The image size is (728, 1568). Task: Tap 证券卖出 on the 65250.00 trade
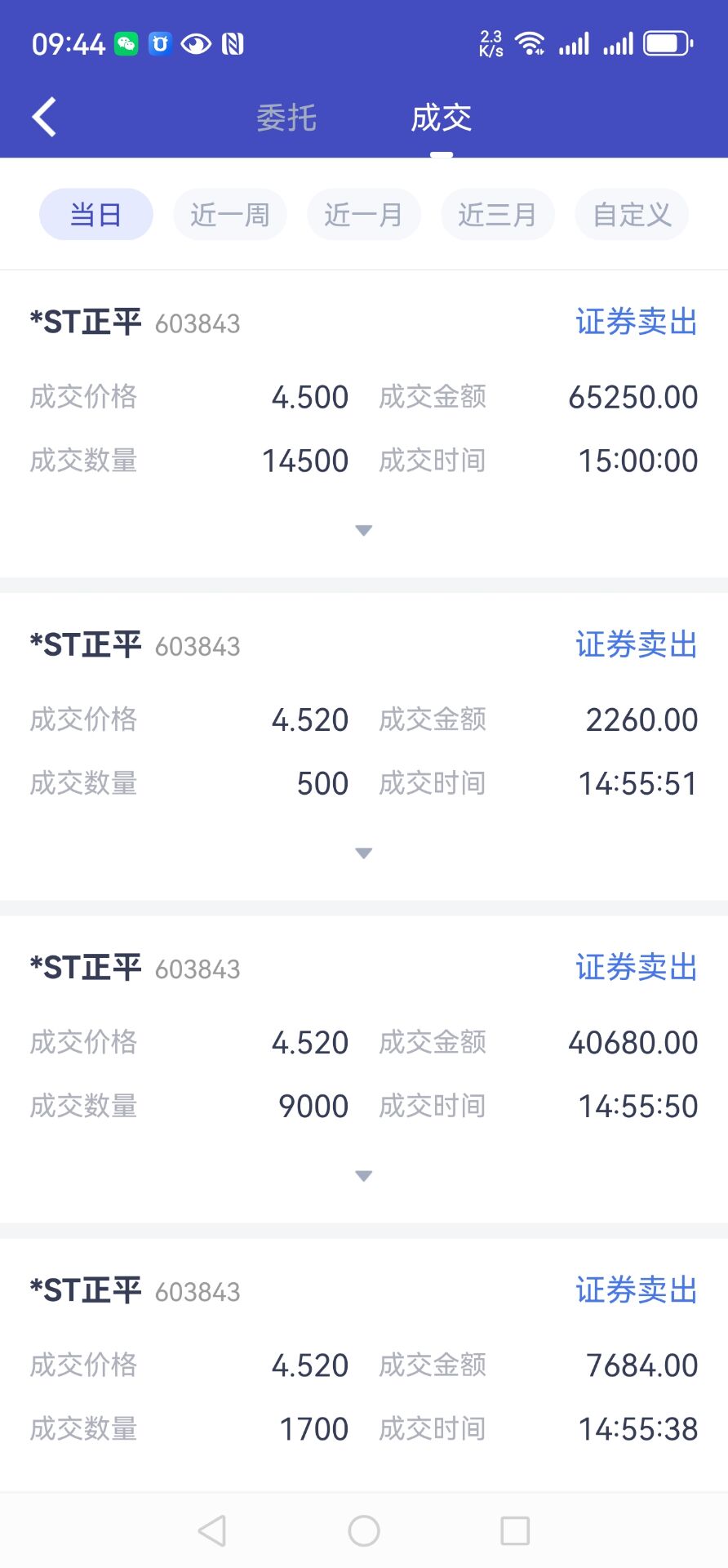click(636, 323)
